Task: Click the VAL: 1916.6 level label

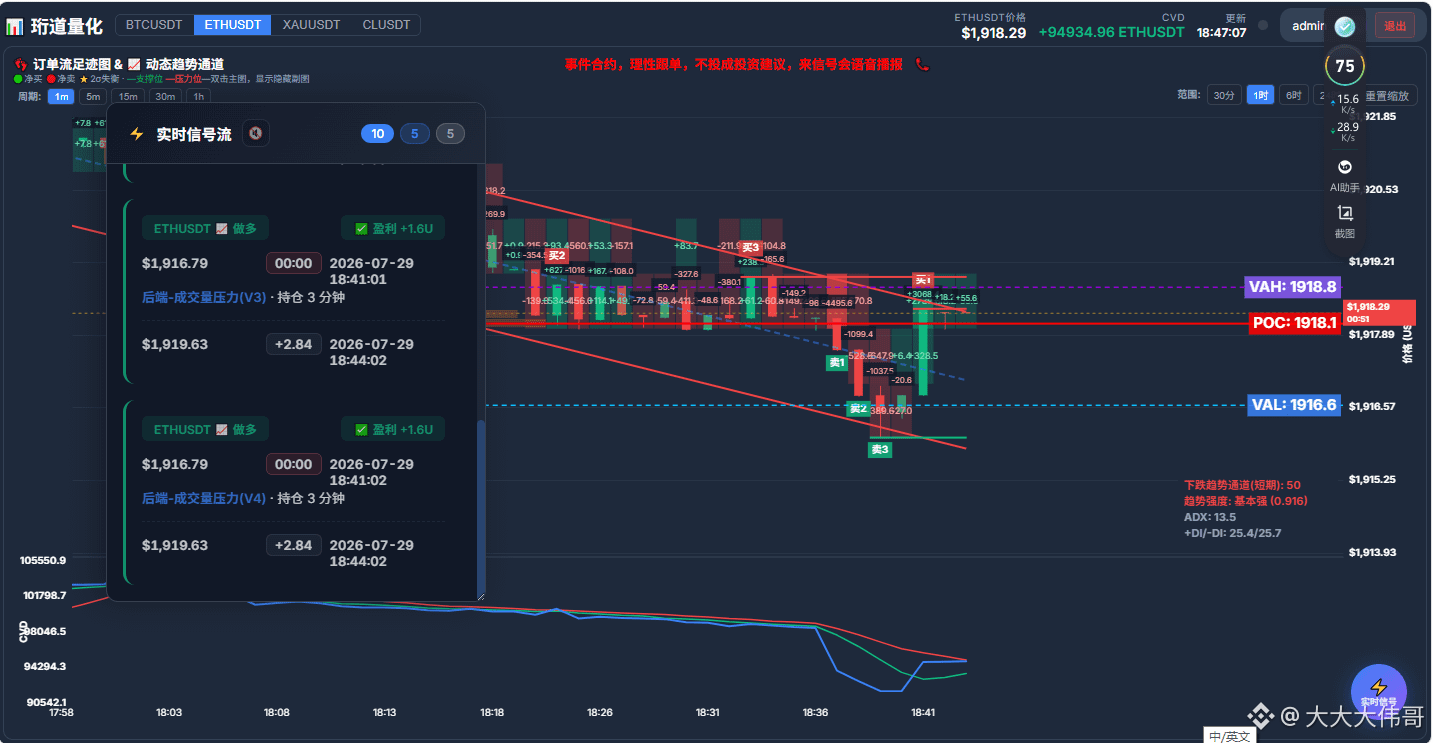Action: pos(1294,405)
